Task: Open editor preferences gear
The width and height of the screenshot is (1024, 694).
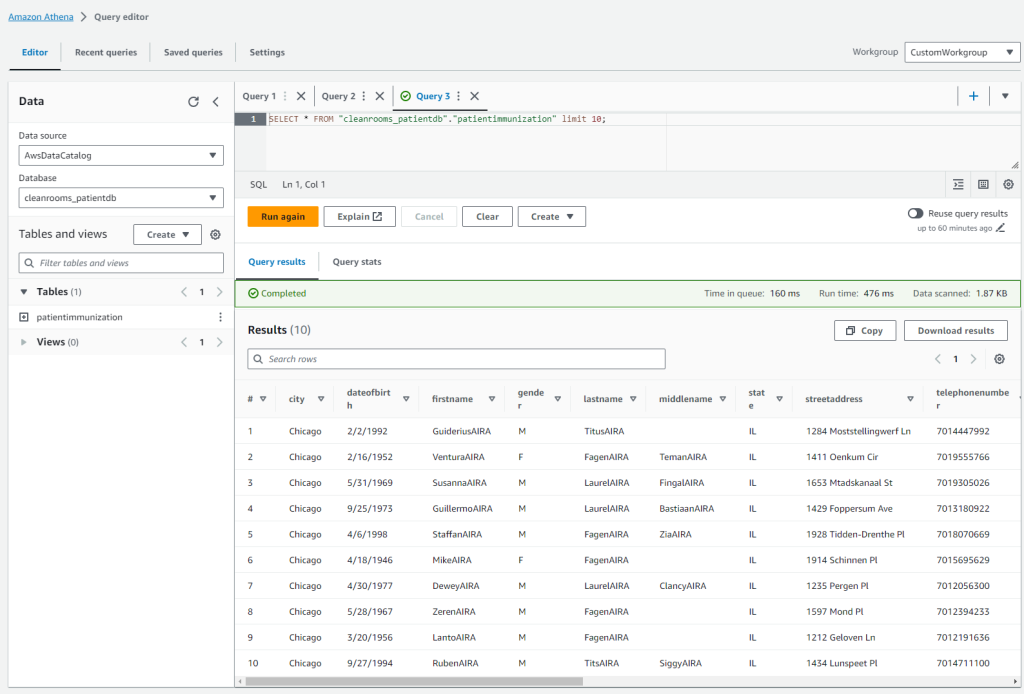Action: [1008, 185]
